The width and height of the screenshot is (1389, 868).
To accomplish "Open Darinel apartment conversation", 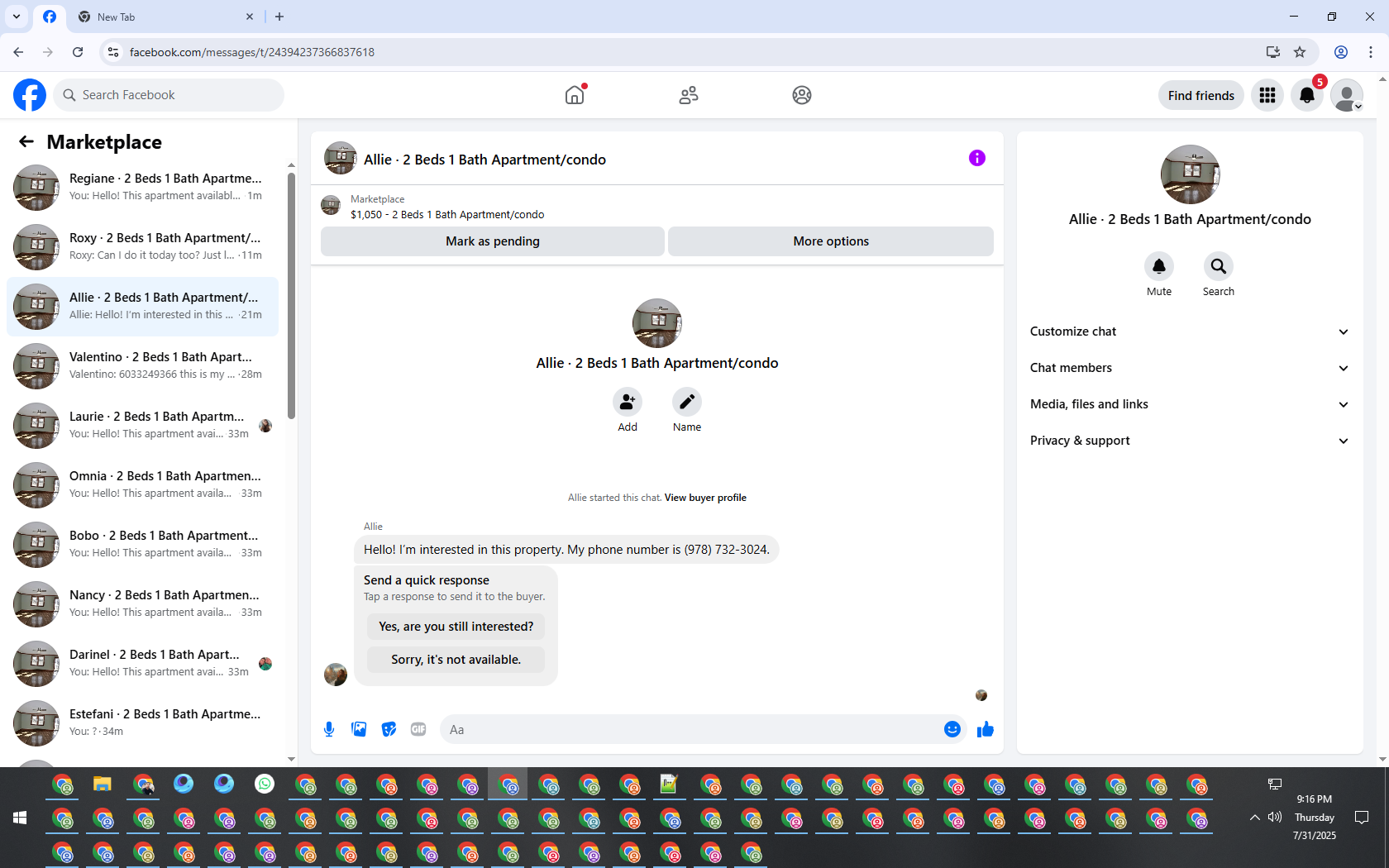I will pyautogui.click(x=142, y=663).
